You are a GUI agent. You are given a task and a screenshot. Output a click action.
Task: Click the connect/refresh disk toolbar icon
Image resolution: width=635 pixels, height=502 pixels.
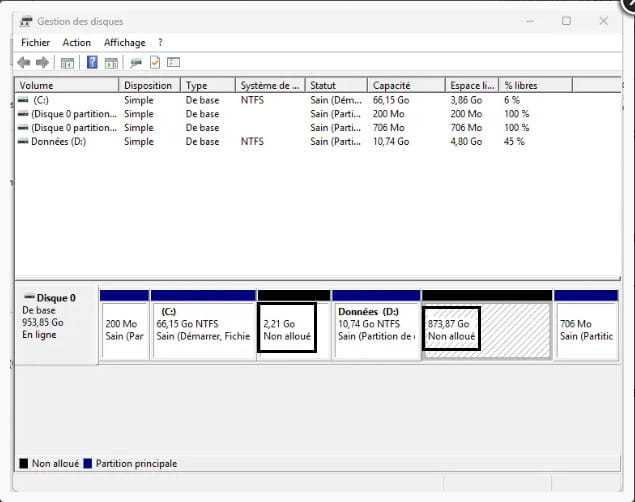point(136,63)
